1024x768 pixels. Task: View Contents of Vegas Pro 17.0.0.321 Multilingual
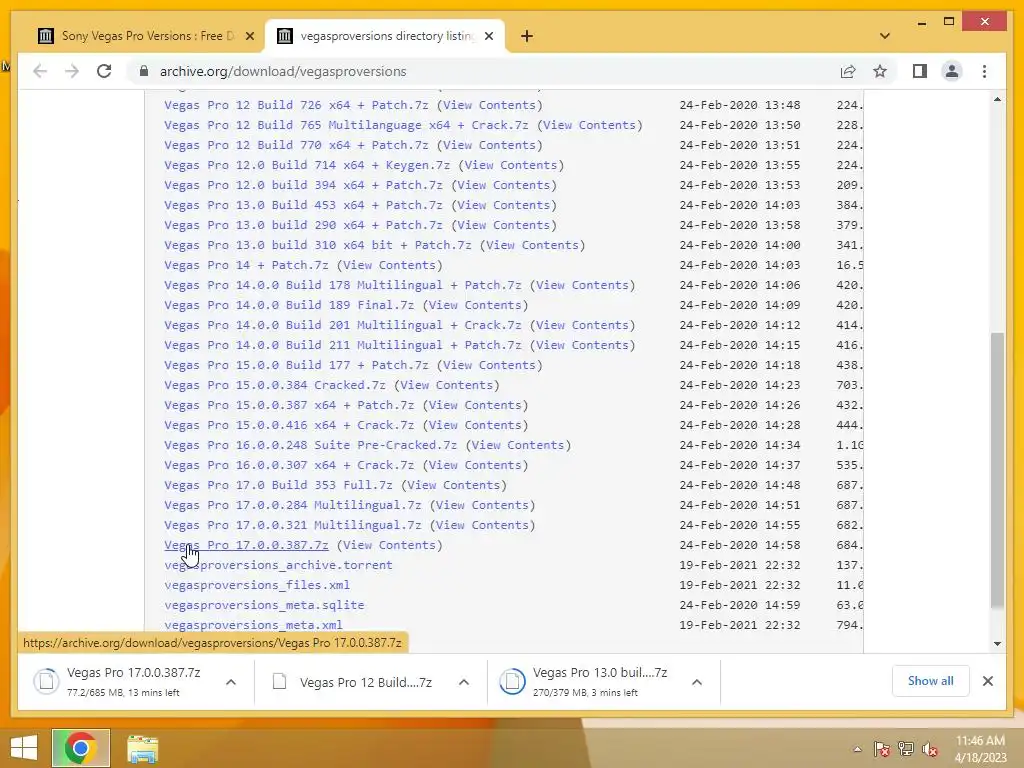pos(482,525)
